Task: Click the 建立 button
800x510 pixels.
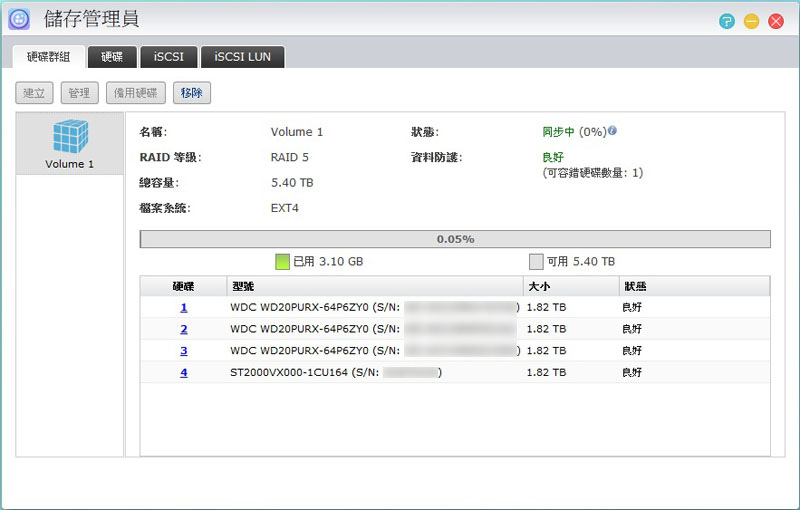Action: [x=34, y=93]
